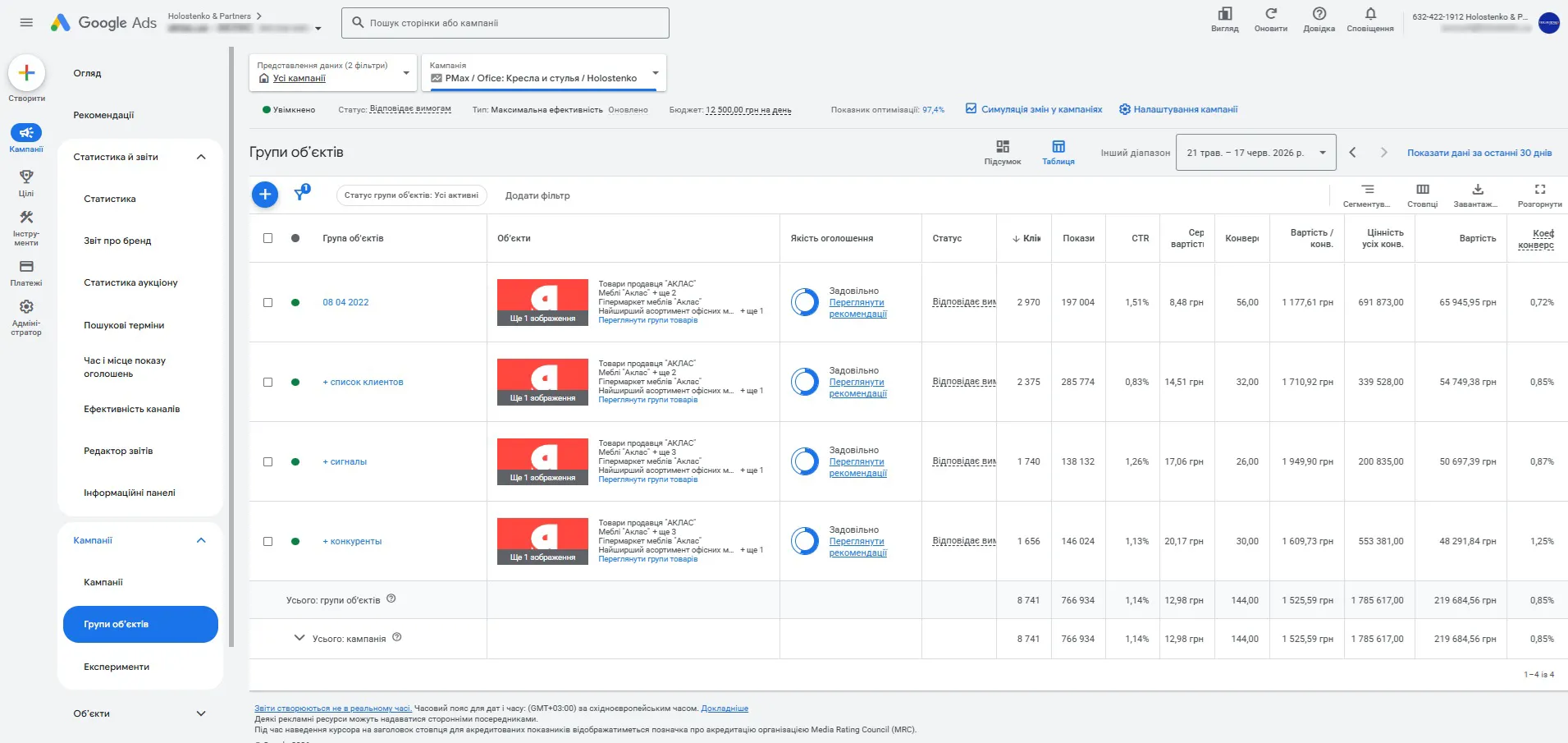Click the Google Ads logo
The width and height of the screenshot is (1568, 743).
103,23
